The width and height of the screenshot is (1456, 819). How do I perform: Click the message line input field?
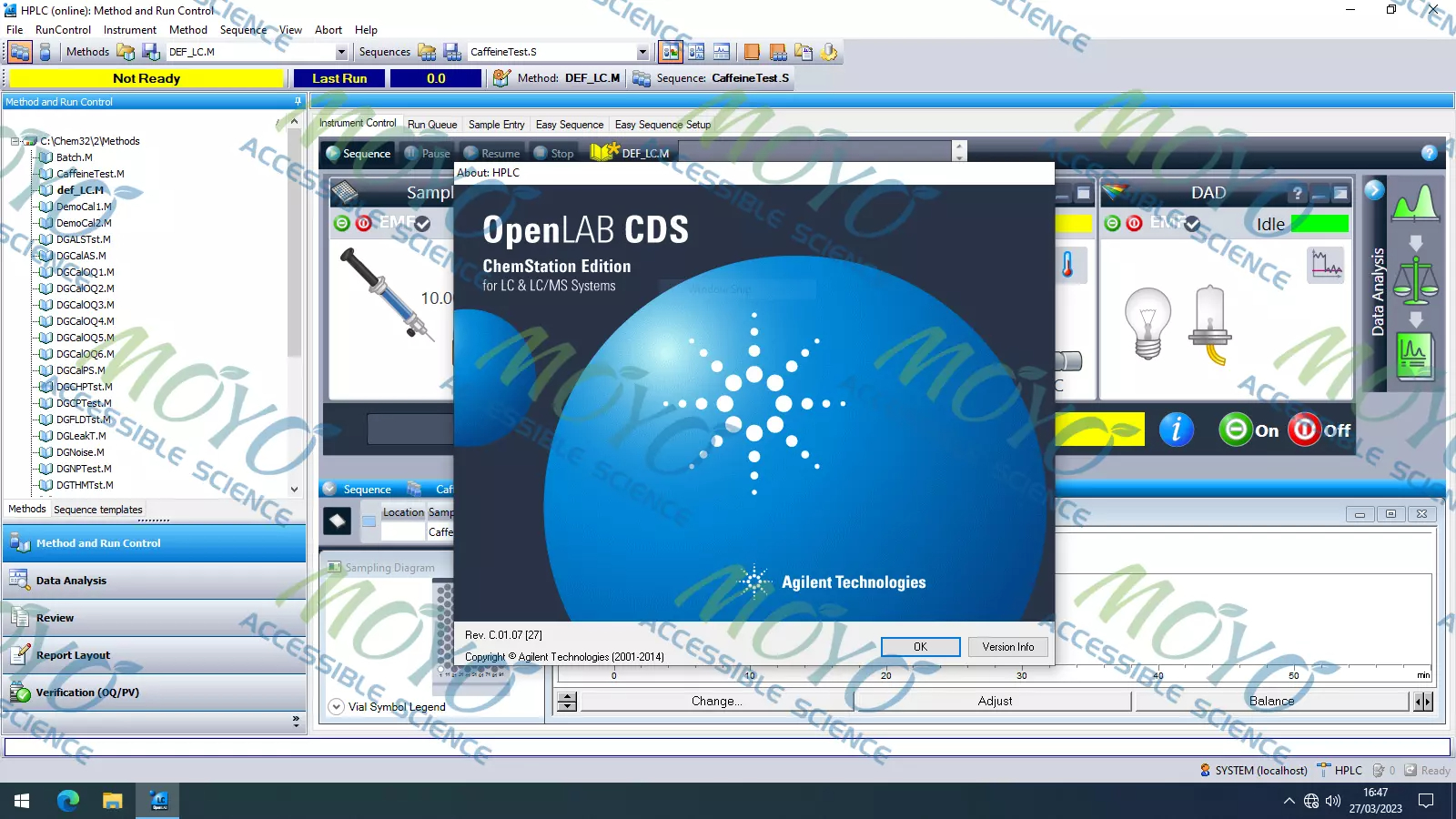point(728,747)
